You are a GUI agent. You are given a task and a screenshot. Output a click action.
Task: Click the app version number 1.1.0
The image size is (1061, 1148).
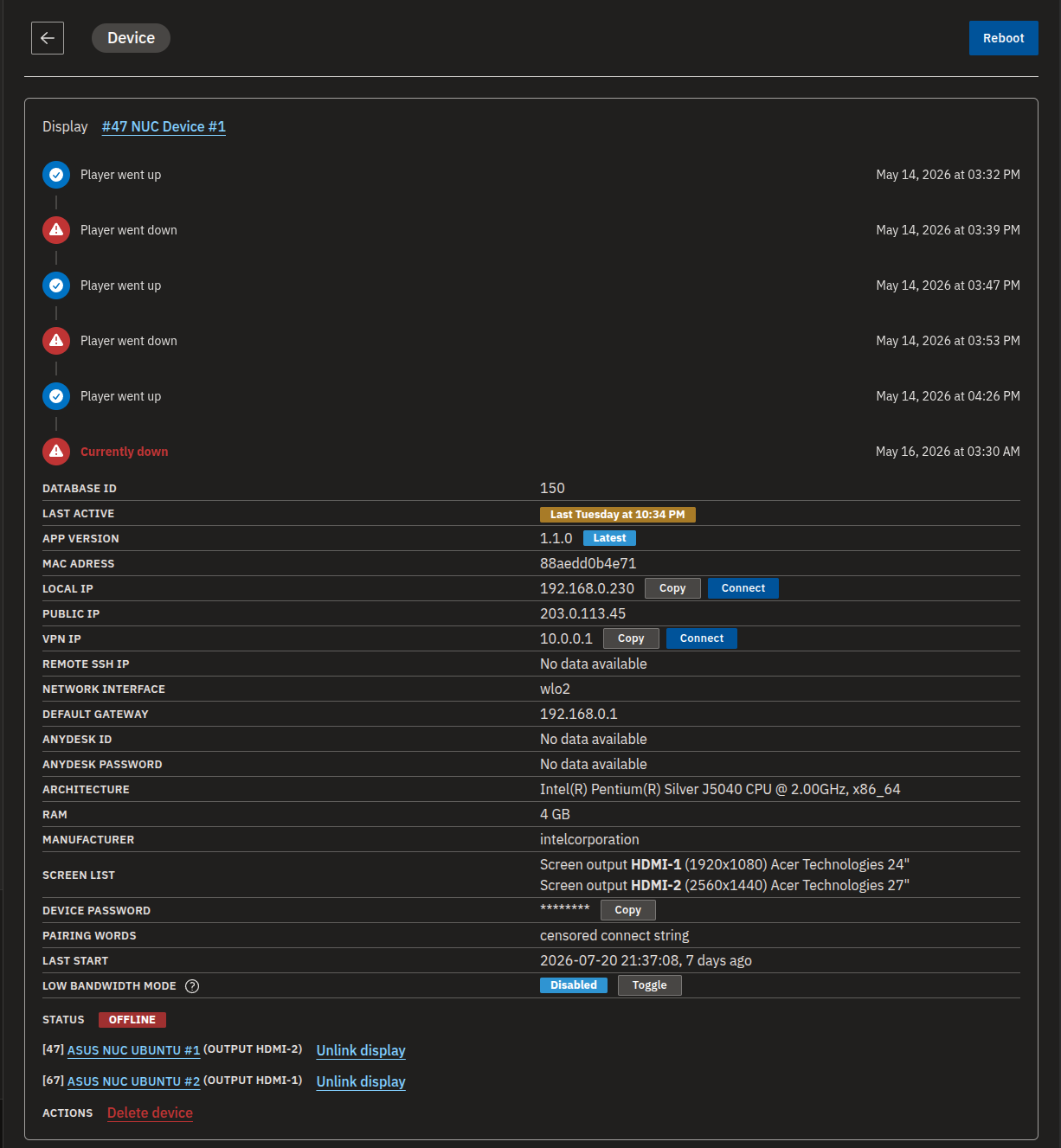pyautogui.click(x=556, y=538)
